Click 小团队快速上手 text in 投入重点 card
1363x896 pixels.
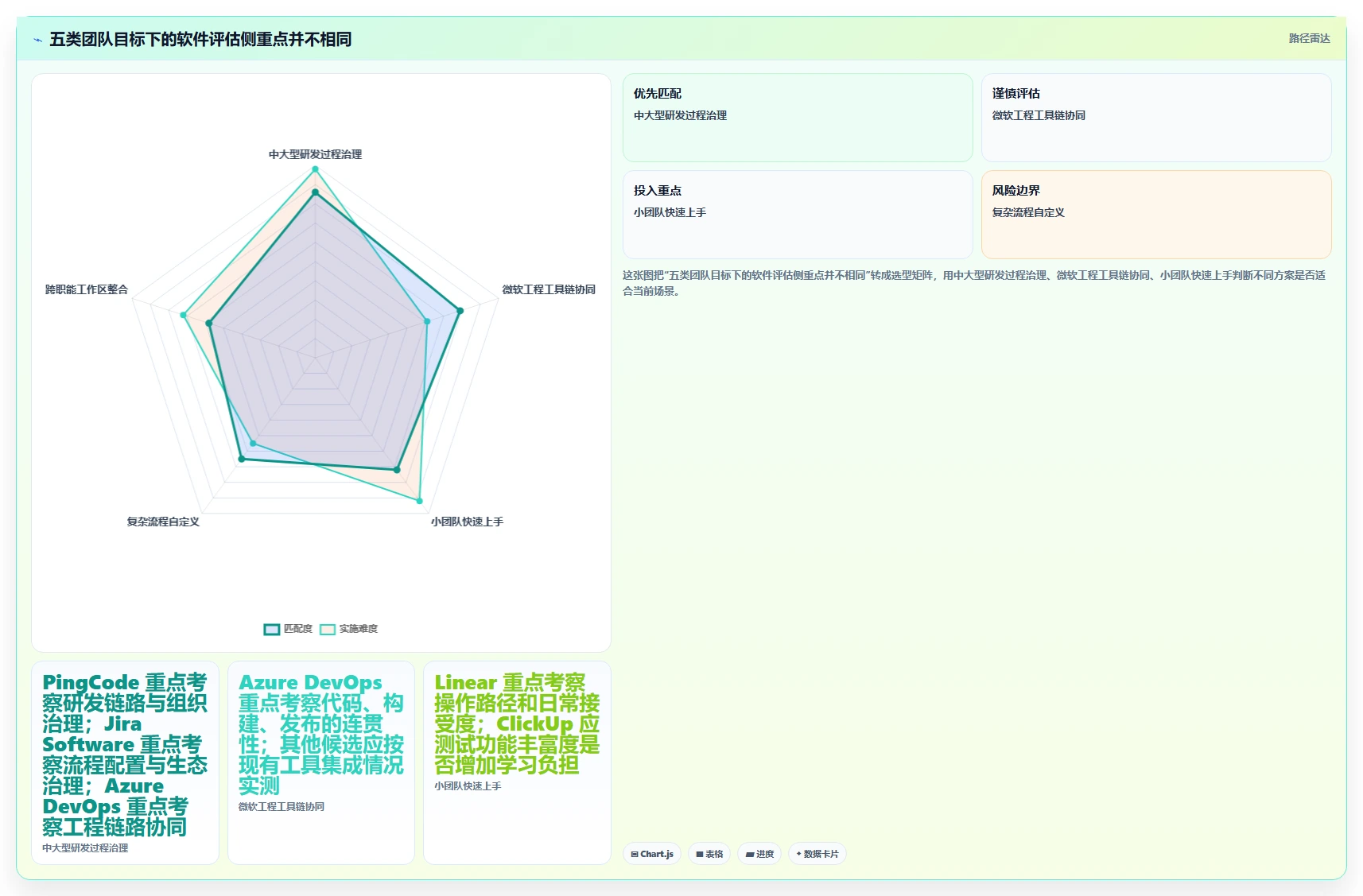click(670, 212)
